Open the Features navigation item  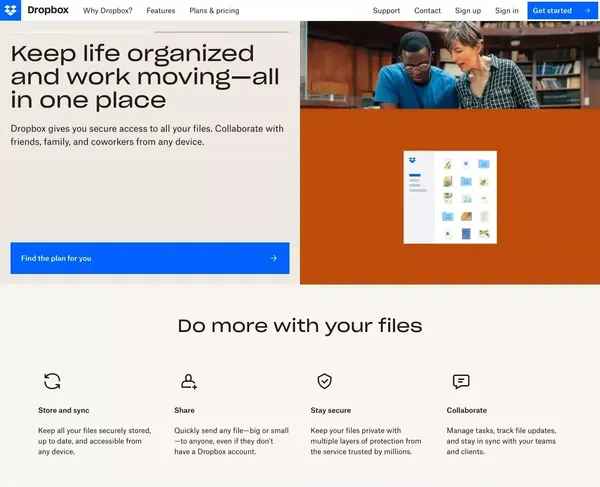click(161, 11)
